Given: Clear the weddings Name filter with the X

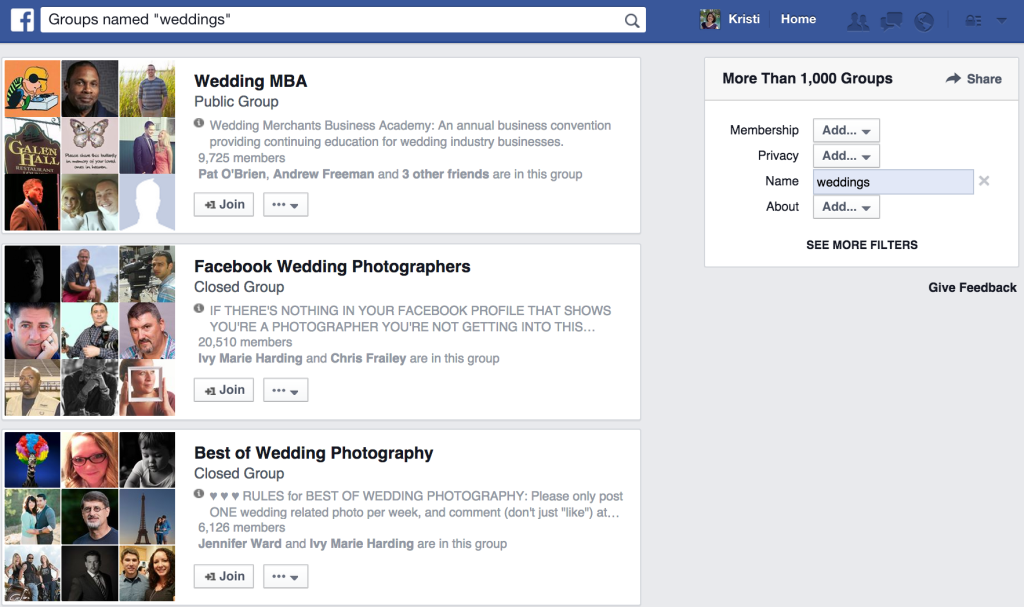Looking at the screenshot, I should point(984,181).
